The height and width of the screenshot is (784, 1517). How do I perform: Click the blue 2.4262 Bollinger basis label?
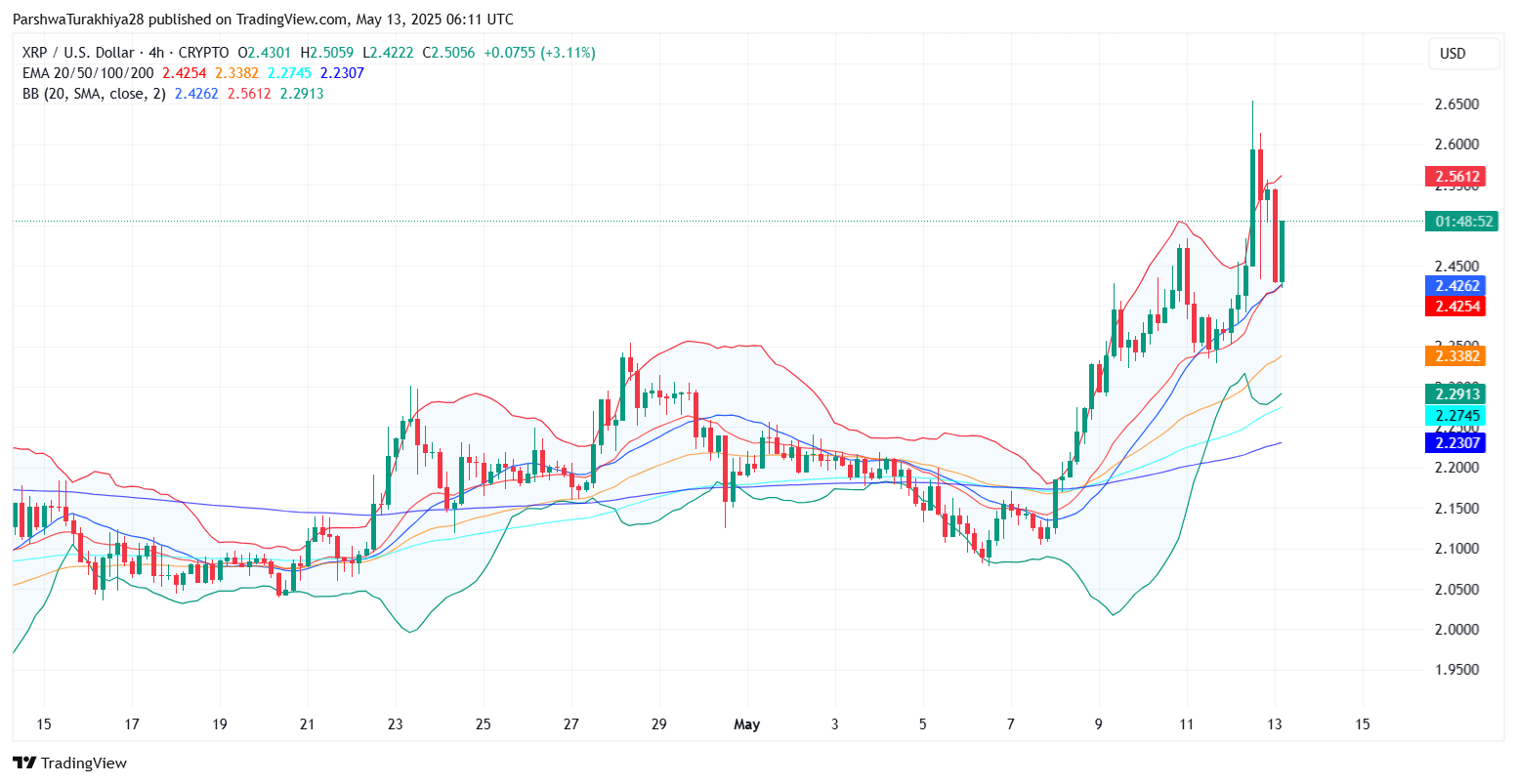click(1455, 285)
